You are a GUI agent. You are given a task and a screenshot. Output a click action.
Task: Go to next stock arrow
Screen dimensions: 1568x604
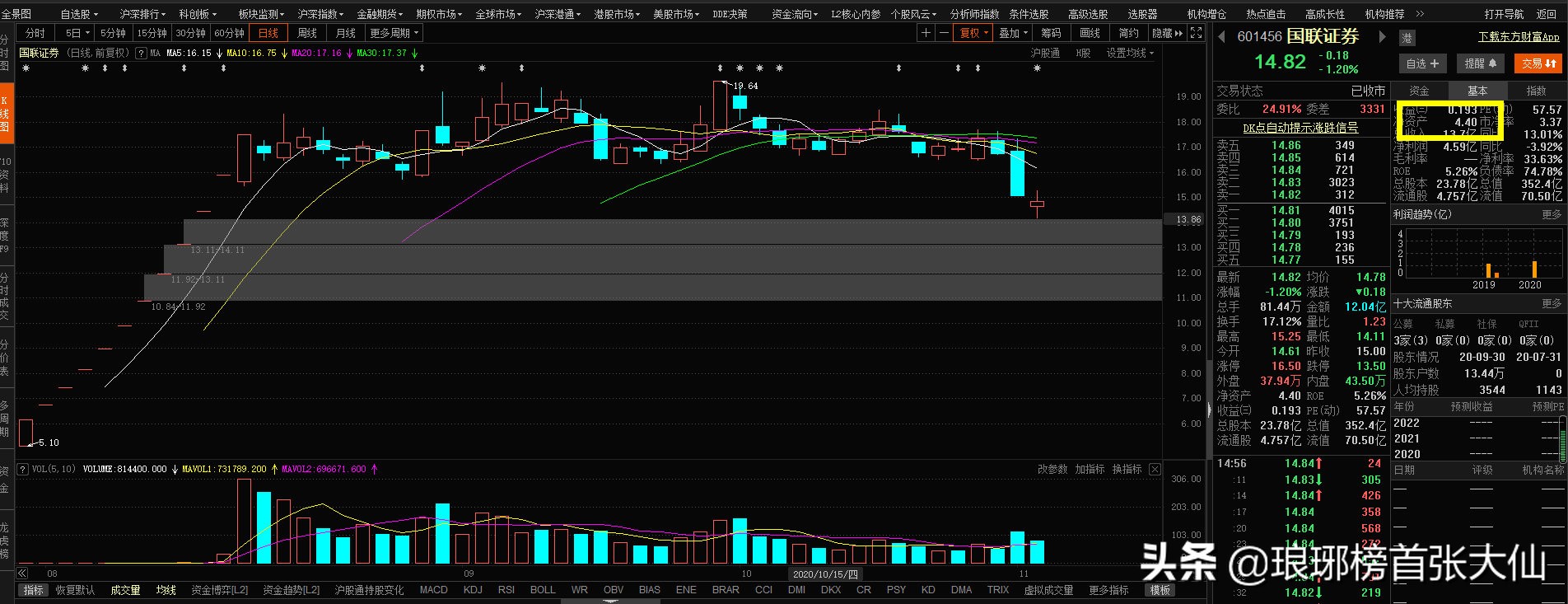(1383, 37)
